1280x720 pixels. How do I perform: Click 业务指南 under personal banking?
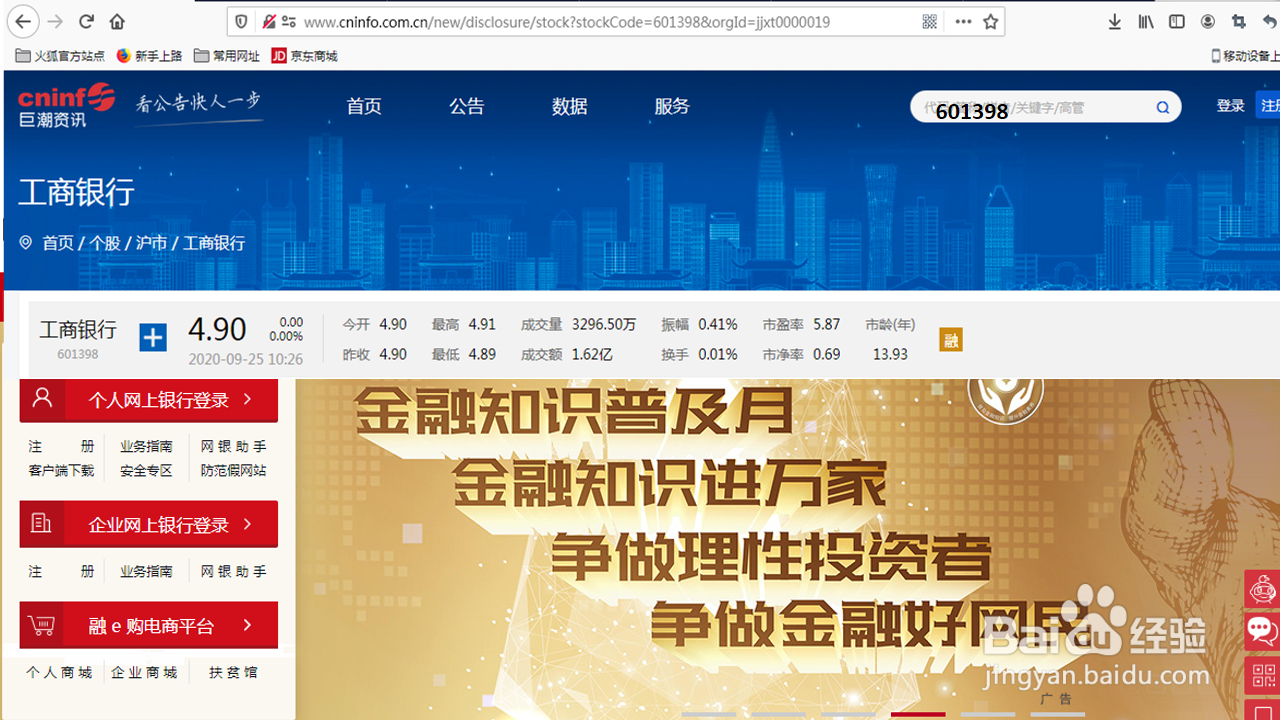click(146, 446)
